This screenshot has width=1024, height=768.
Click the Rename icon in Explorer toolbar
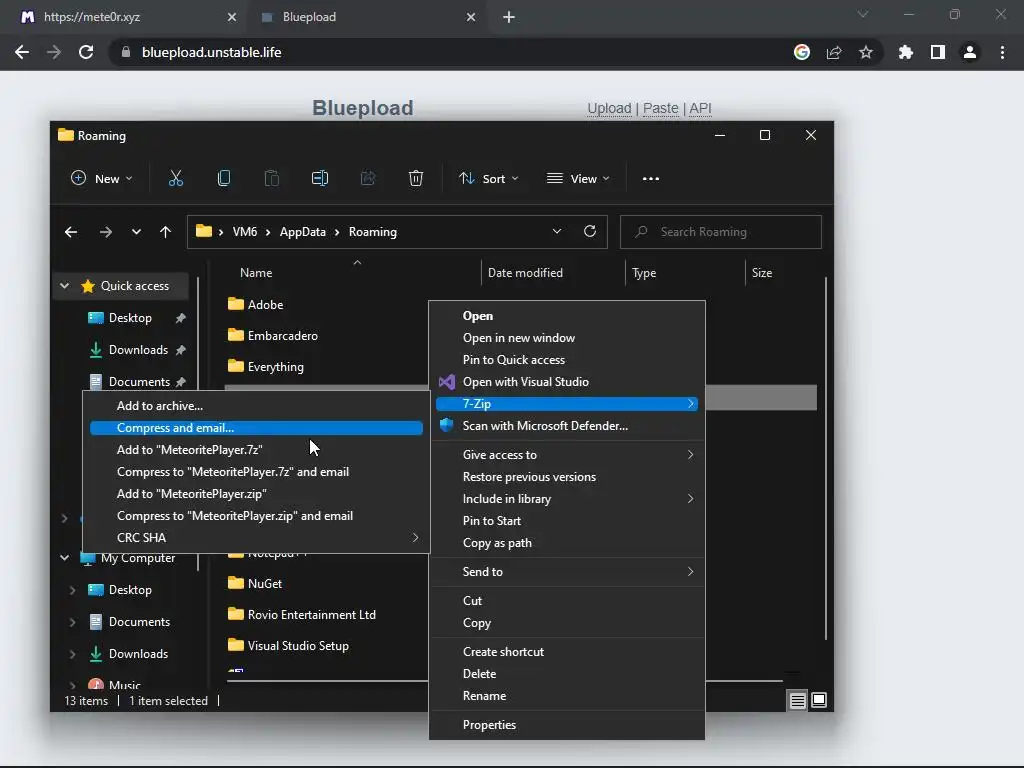pos(320,178)
